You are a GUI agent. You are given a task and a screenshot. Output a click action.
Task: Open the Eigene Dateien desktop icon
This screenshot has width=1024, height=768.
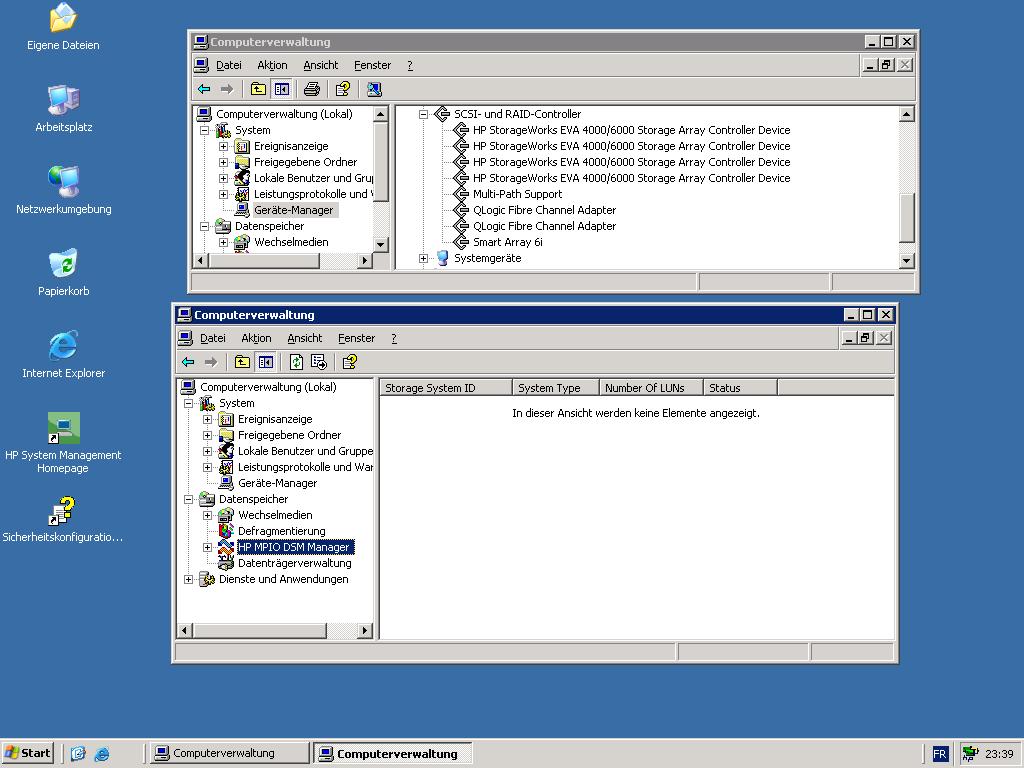[63, 27]
